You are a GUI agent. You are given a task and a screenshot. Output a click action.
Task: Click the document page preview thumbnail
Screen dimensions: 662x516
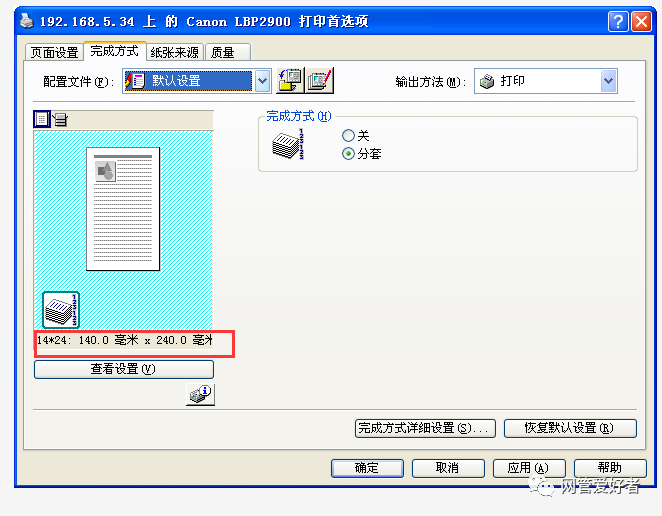[x=123, y=209]
